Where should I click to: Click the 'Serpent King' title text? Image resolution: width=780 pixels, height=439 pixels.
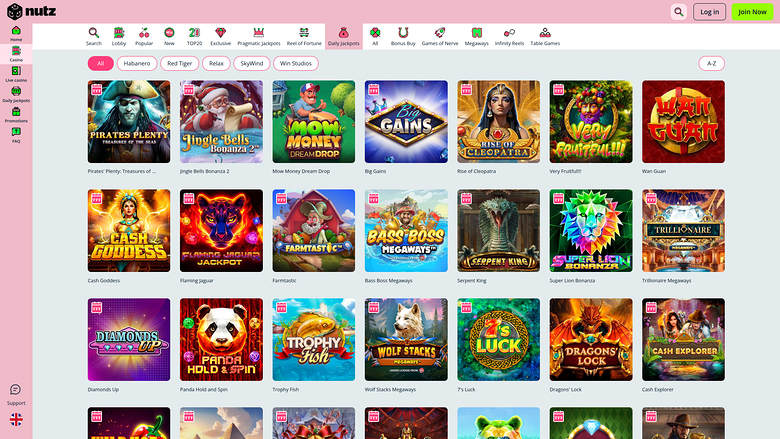[x=472, y=280]
